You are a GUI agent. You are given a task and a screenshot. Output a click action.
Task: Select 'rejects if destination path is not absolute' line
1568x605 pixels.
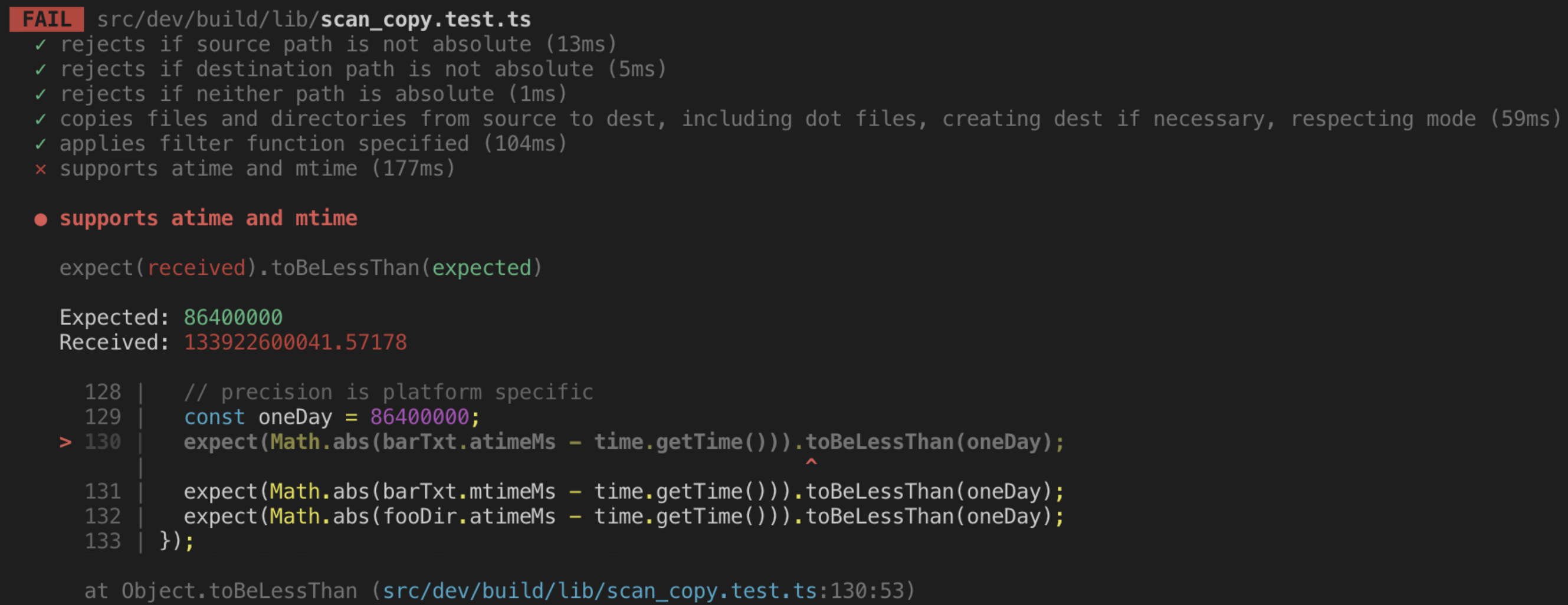(363, 70)
